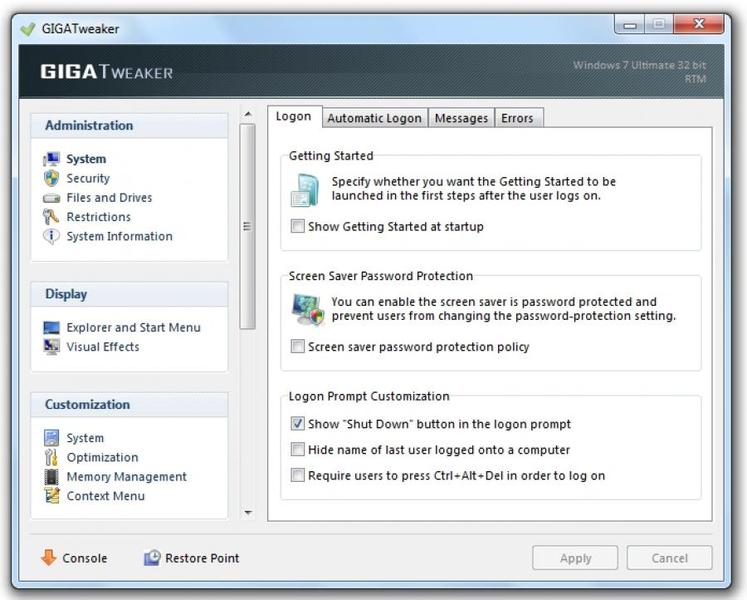Image resolution: width=747 pixels, height=600 pixels.
Task: Open the Administration System category
Action: point(86,159)
